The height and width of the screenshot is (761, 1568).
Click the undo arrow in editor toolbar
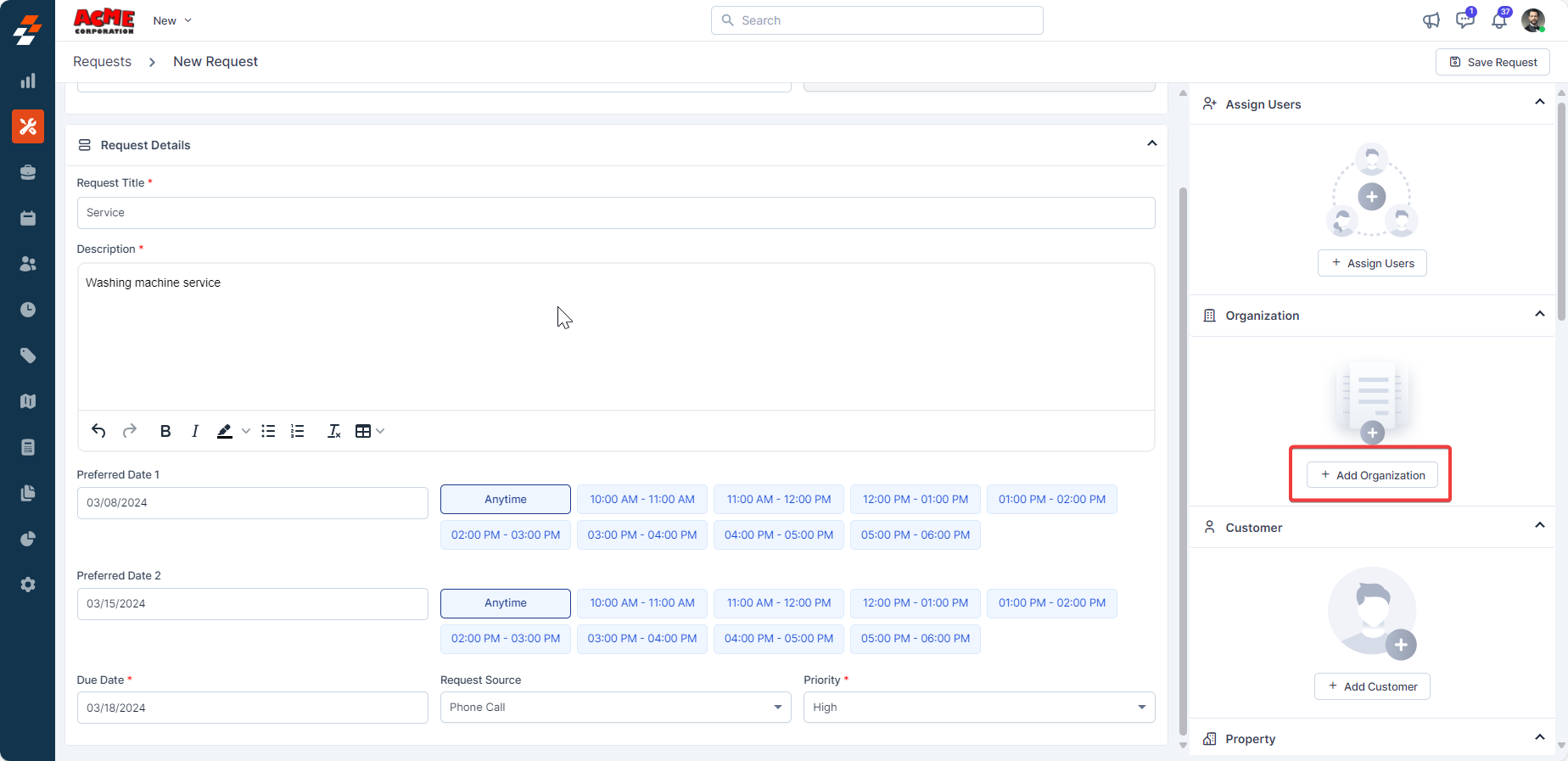point(98,431)
